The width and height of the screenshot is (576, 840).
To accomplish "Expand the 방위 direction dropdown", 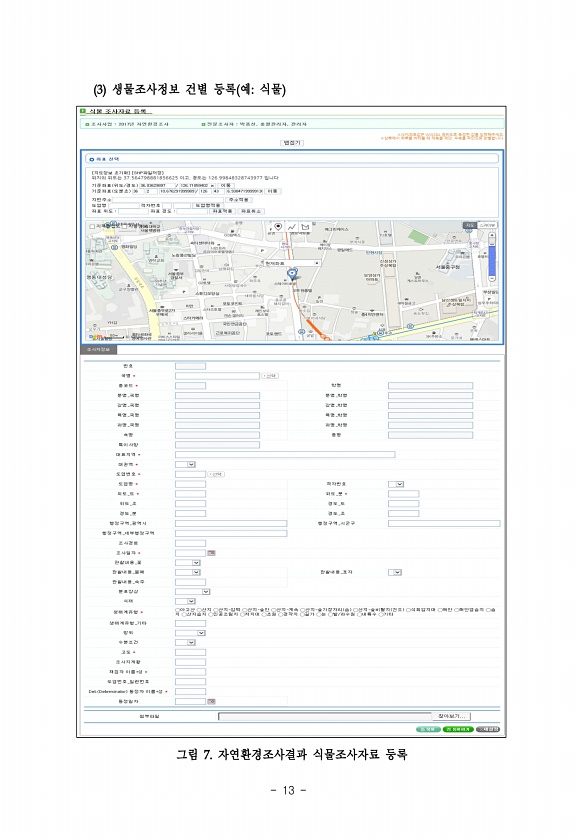I will point(190,633).
